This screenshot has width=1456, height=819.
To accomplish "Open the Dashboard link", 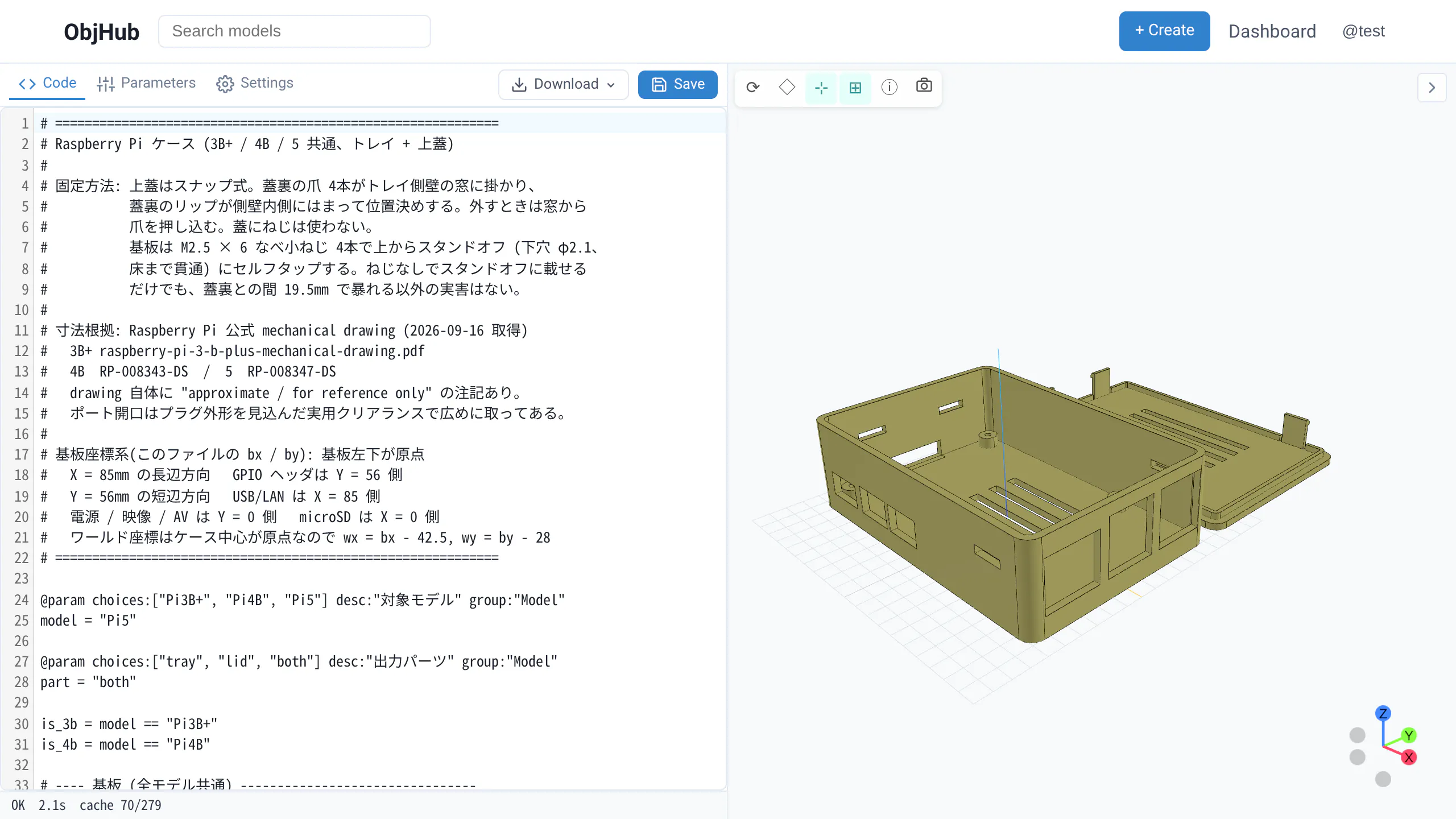I will (x=1272, y=31).
